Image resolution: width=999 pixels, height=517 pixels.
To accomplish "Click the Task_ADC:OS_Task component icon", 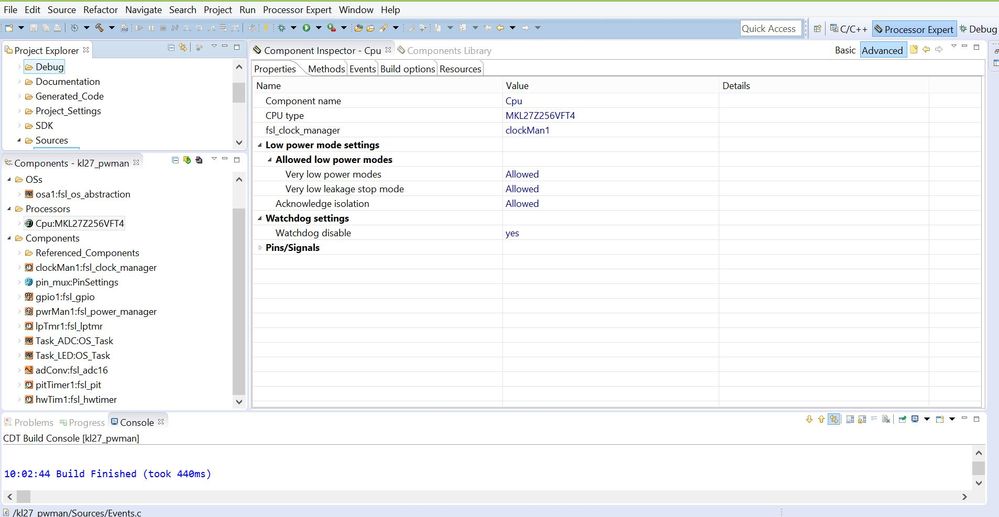I will pyautogui.click(x=29, y=341).
